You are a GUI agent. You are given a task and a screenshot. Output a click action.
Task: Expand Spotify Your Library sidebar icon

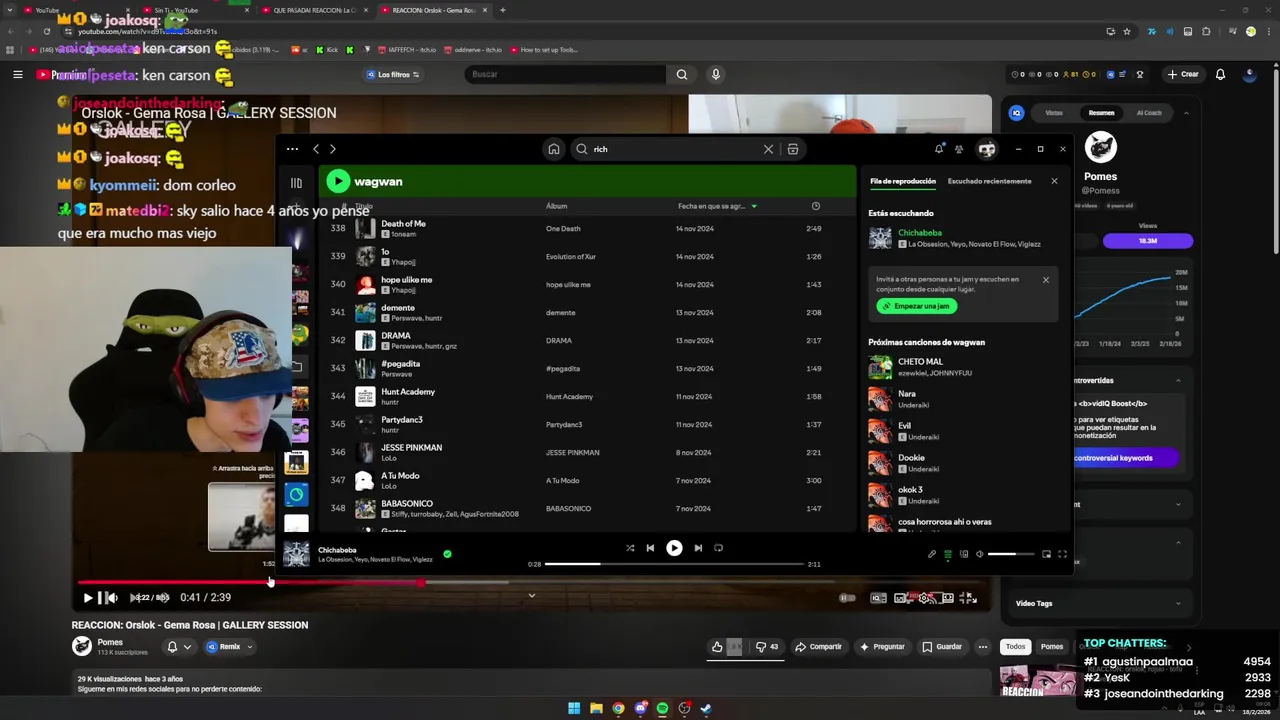(x=296, y=183)
